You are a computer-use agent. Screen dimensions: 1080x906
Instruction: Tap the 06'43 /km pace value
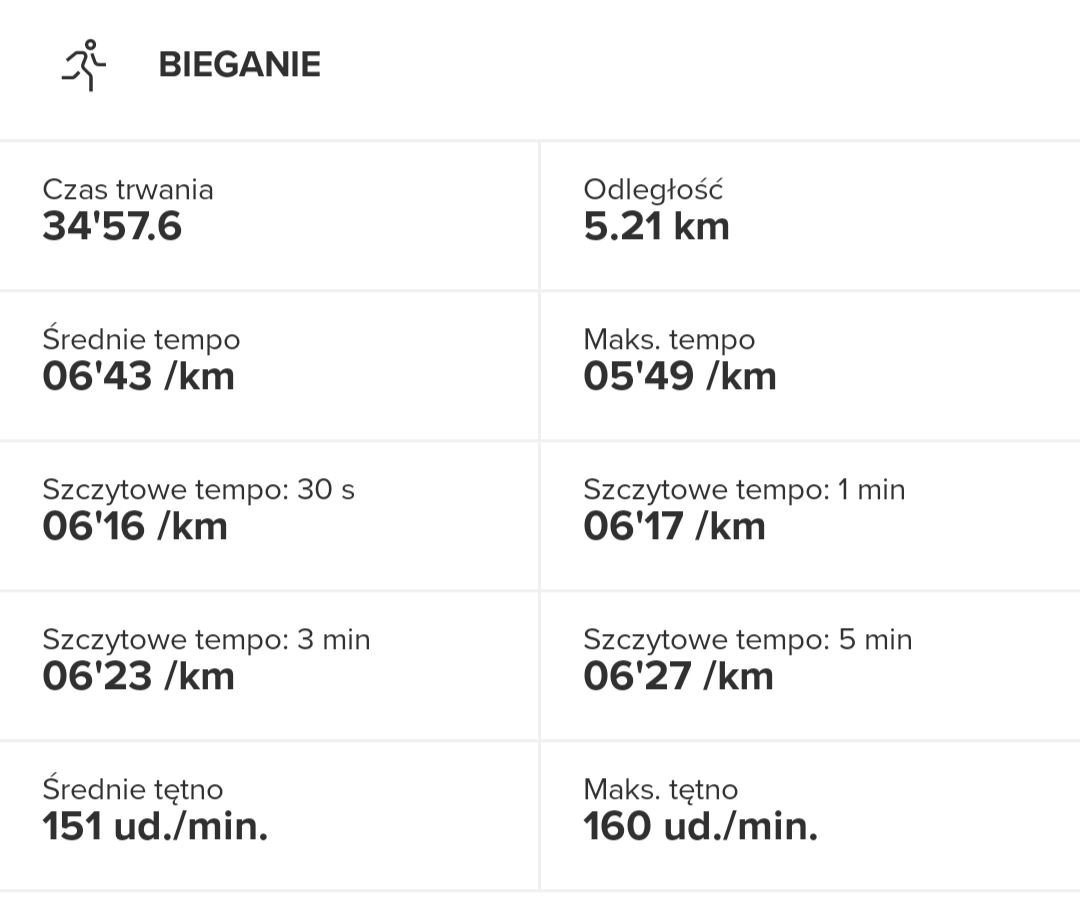coord(138,377)
